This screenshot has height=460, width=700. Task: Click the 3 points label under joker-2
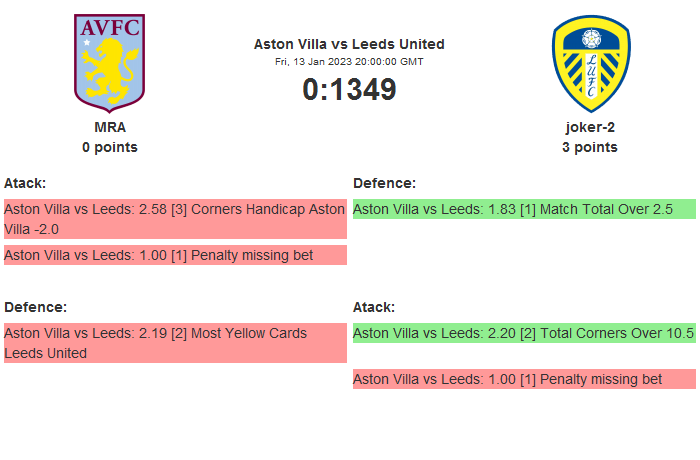click(x=590, y=147)
